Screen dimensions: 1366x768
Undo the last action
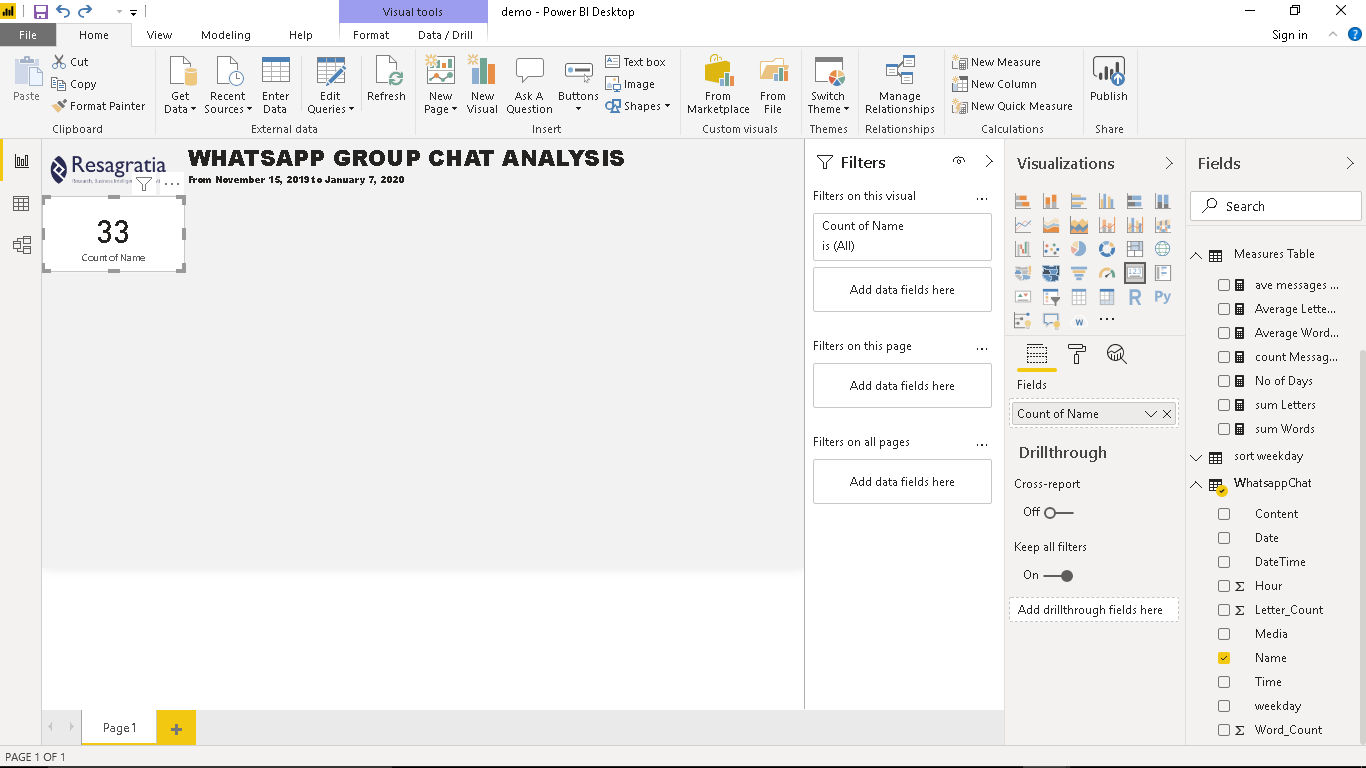(x=63, y=12)
